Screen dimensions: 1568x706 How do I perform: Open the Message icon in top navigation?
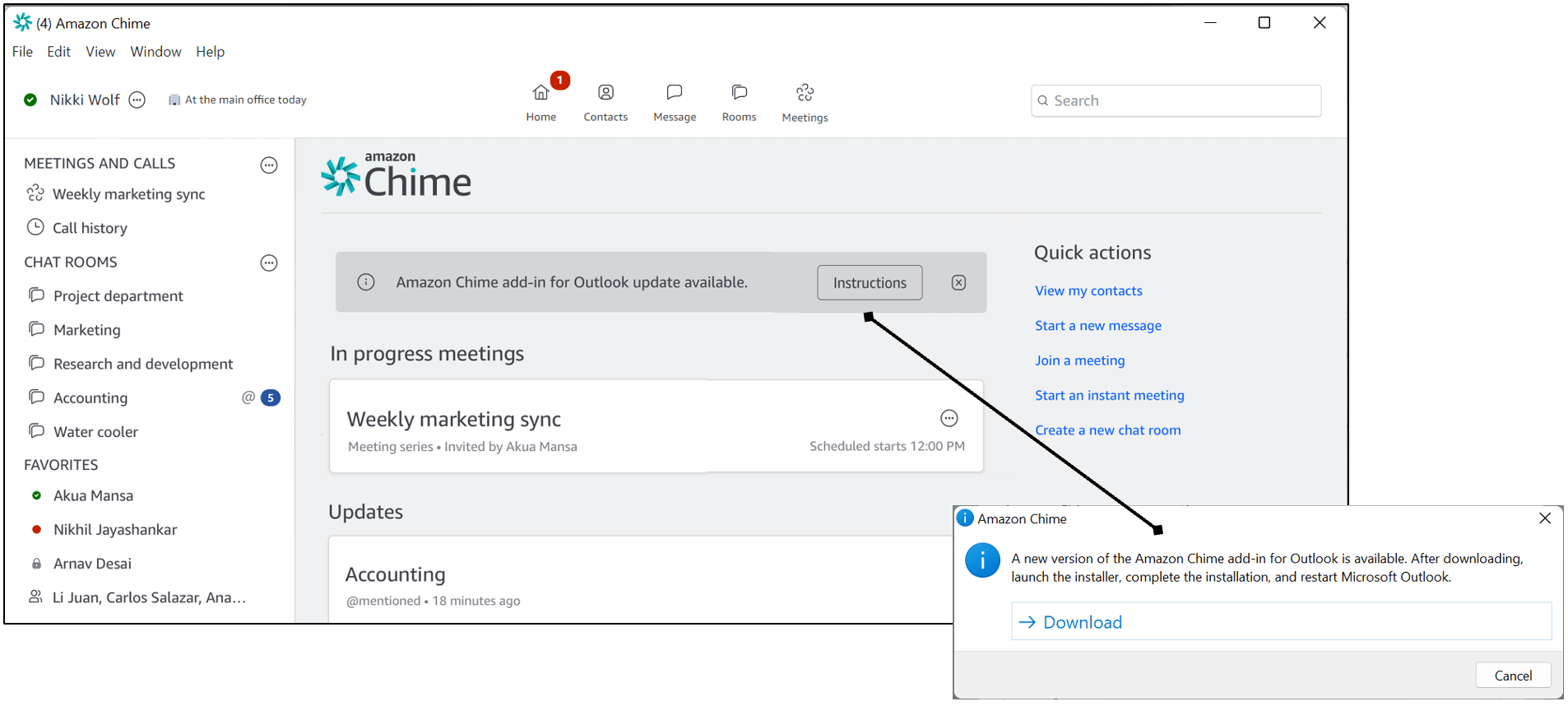pos(675,103)
